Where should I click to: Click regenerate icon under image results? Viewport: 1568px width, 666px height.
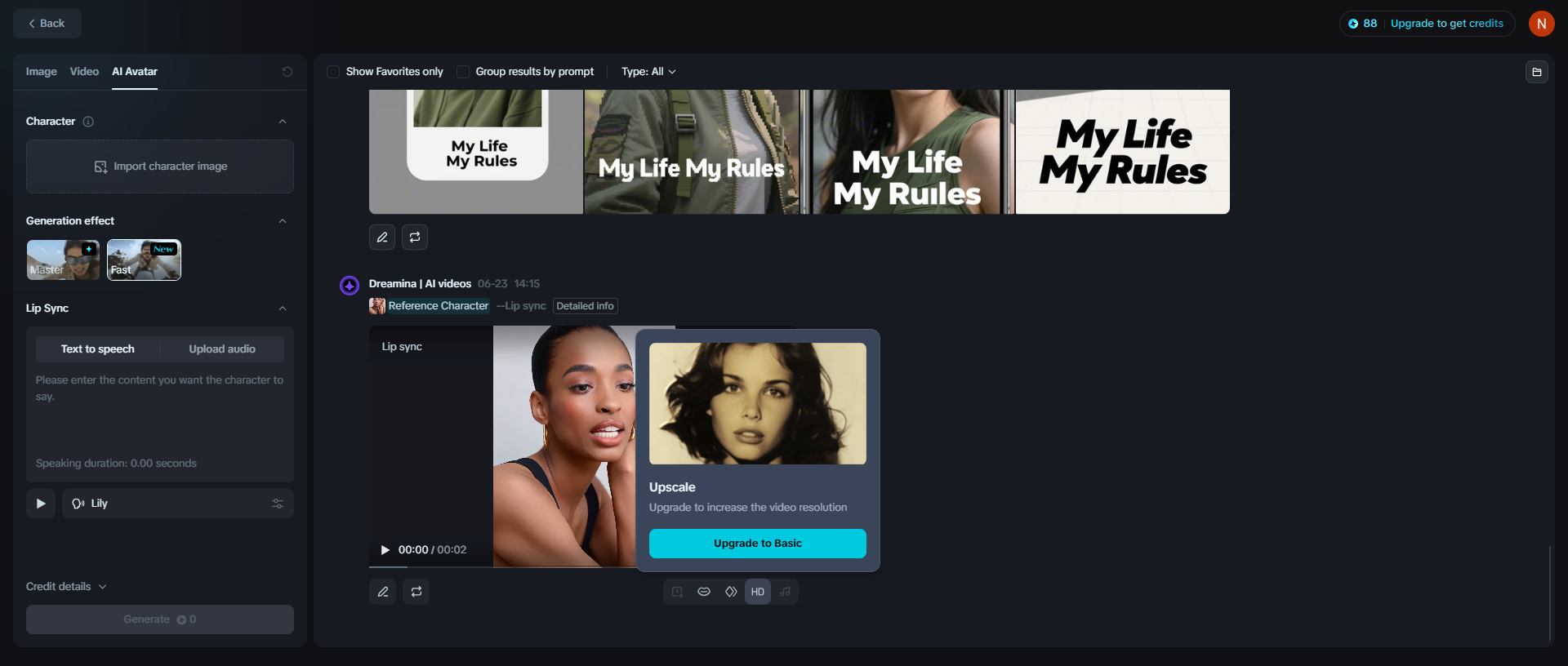click(x=415, y=238)
